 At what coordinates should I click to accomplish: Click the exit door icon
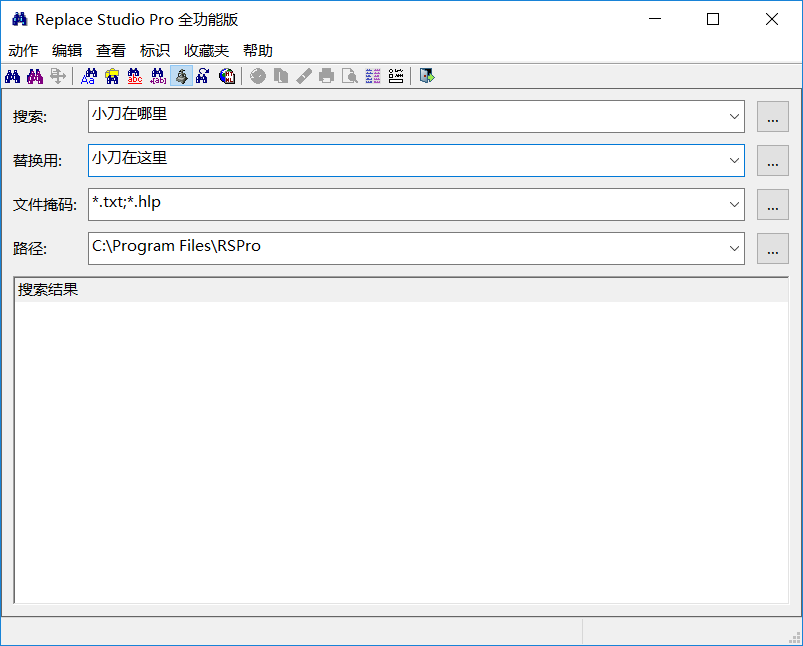pyautogui.click(x=427, y=76)
